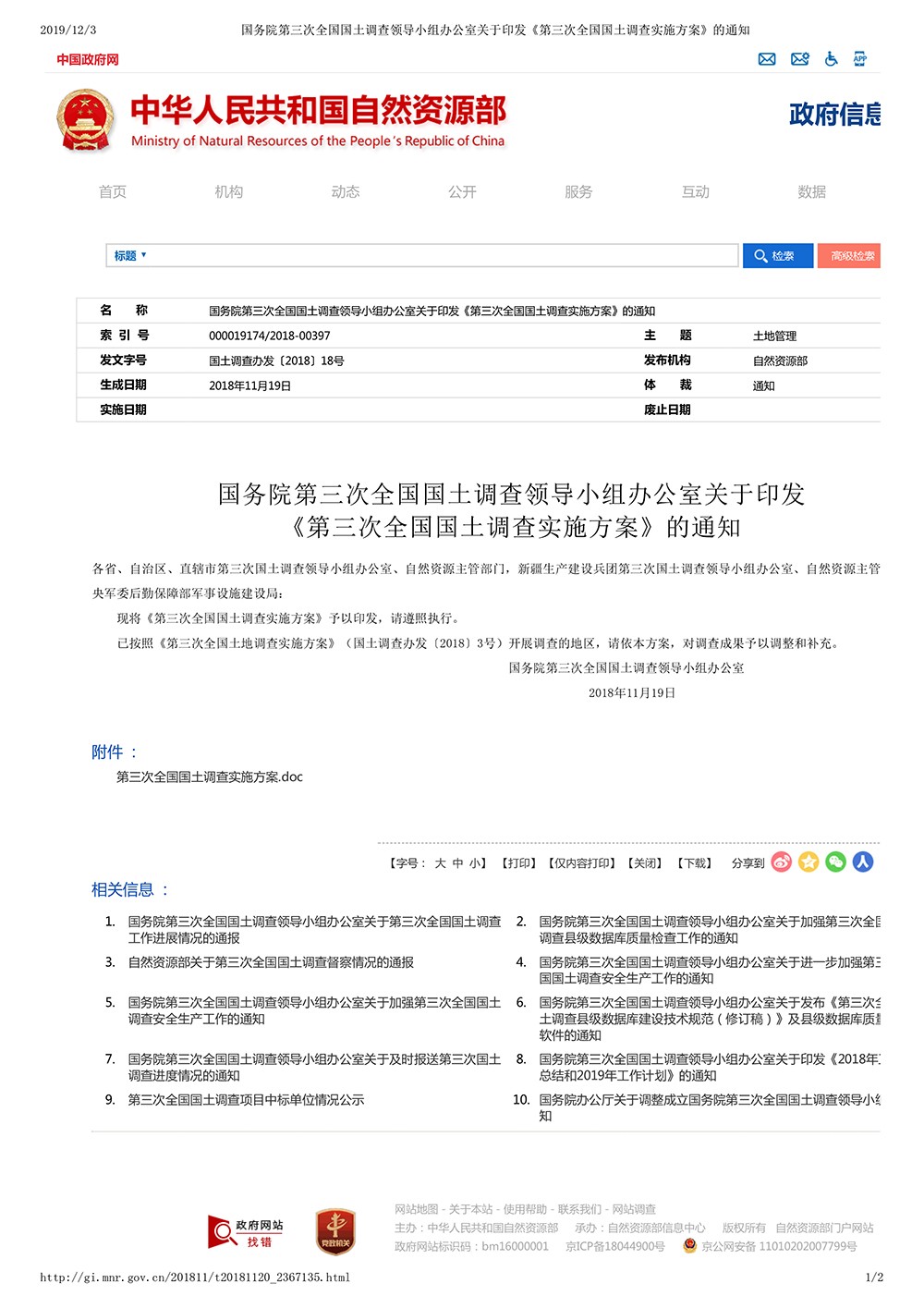
Task: Open the 网站调查 footer link
Action: pyautogui.click(x=635, y=1209)
